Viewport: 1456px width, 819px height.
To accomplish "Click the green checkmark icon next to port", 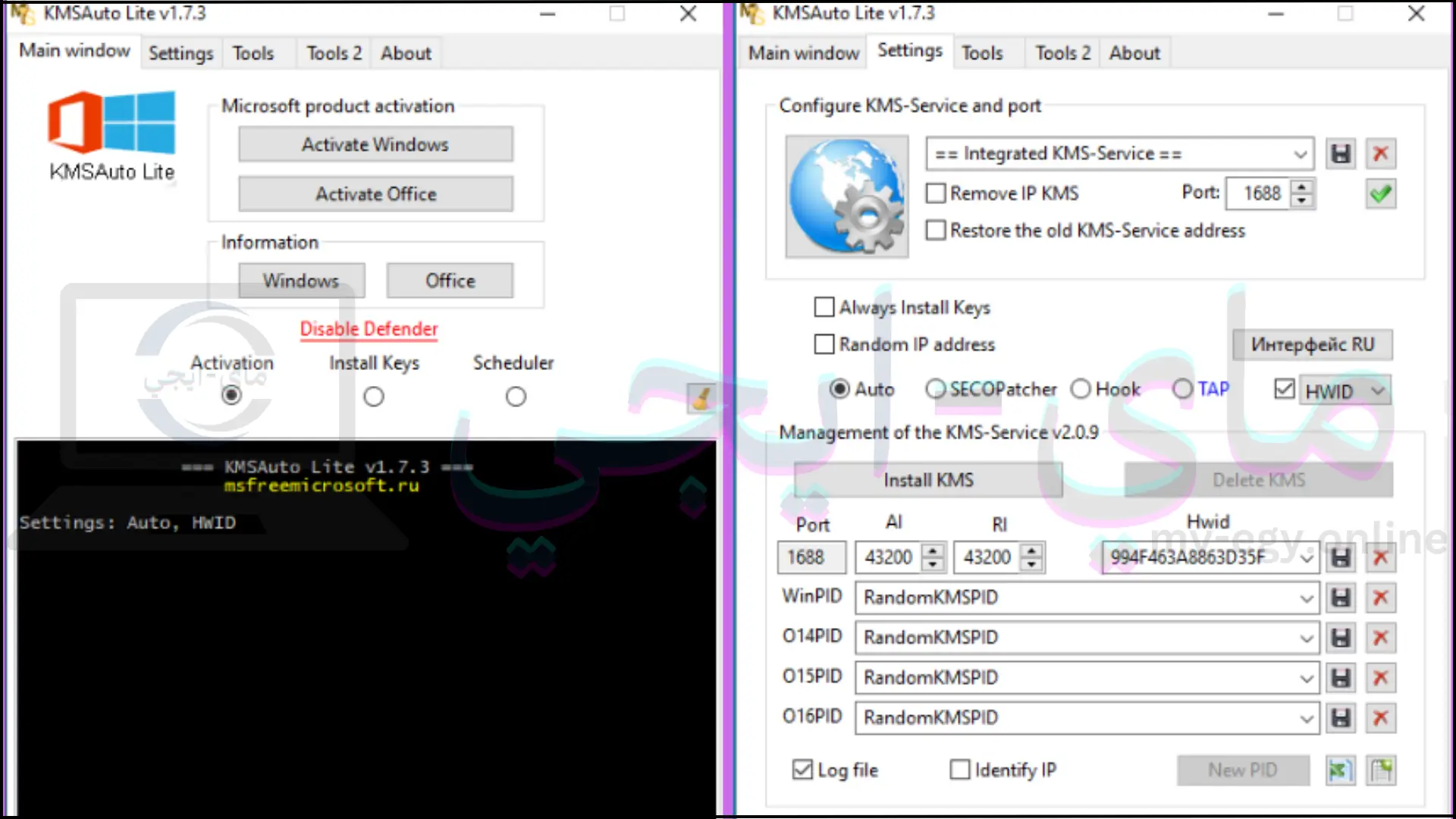I will [1382, 193].
